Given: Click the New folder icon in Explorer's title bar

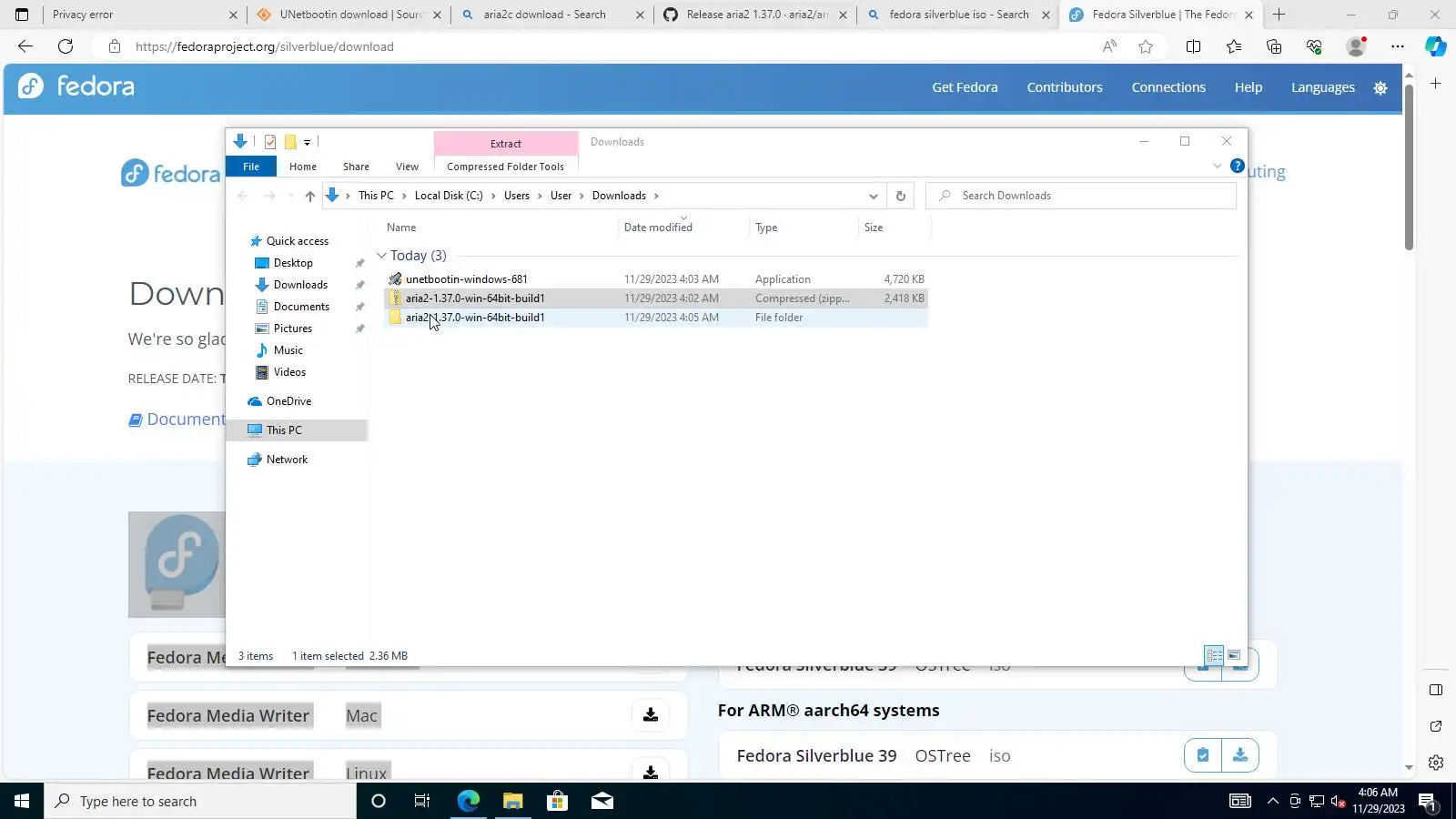Looking at the screenshot, I should pyautogui.click(x=290, y=142).
